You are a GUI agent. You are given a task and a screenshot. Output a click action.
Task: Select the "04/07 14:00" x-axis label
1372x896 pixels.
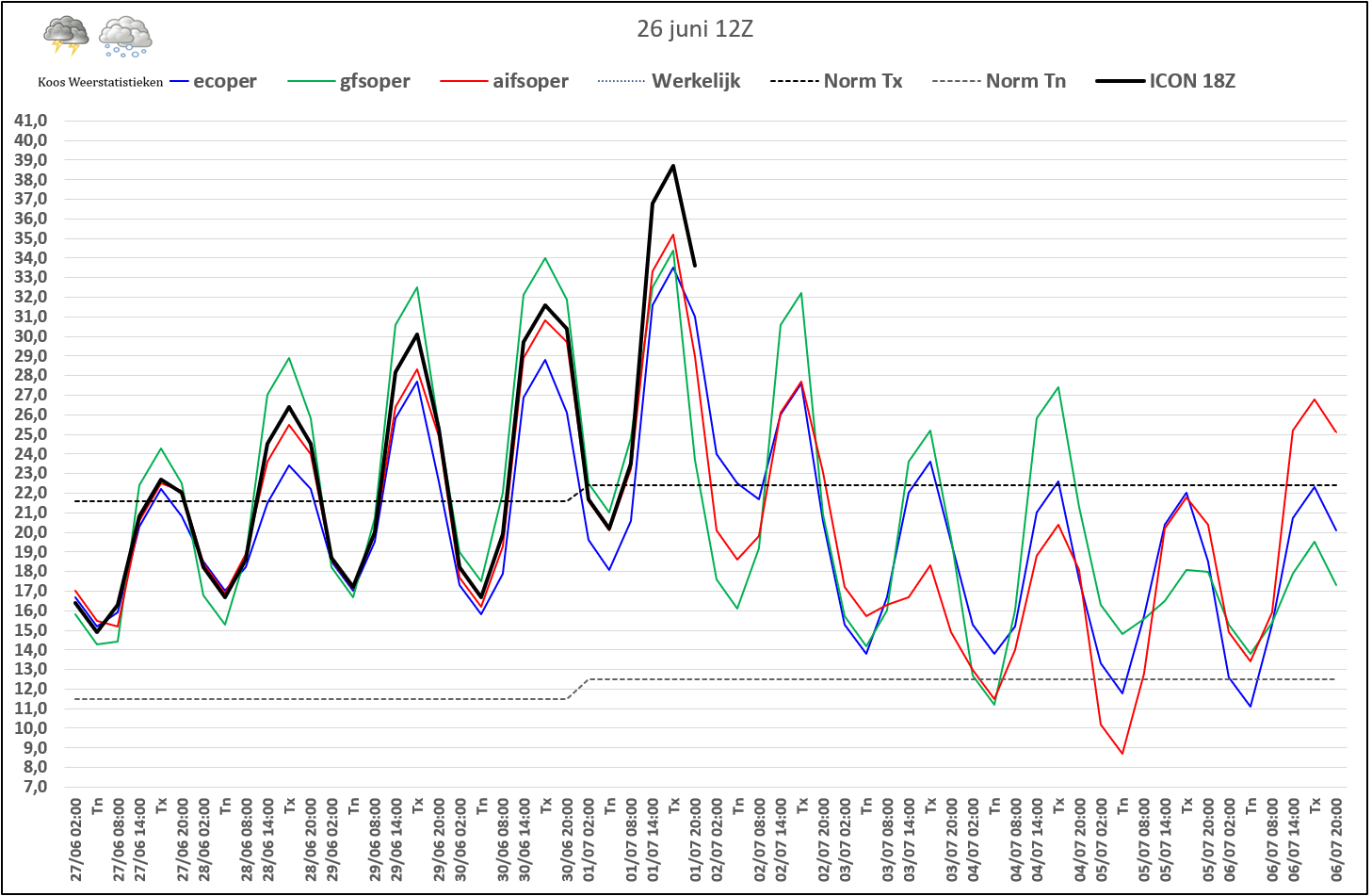(1037, 840)
